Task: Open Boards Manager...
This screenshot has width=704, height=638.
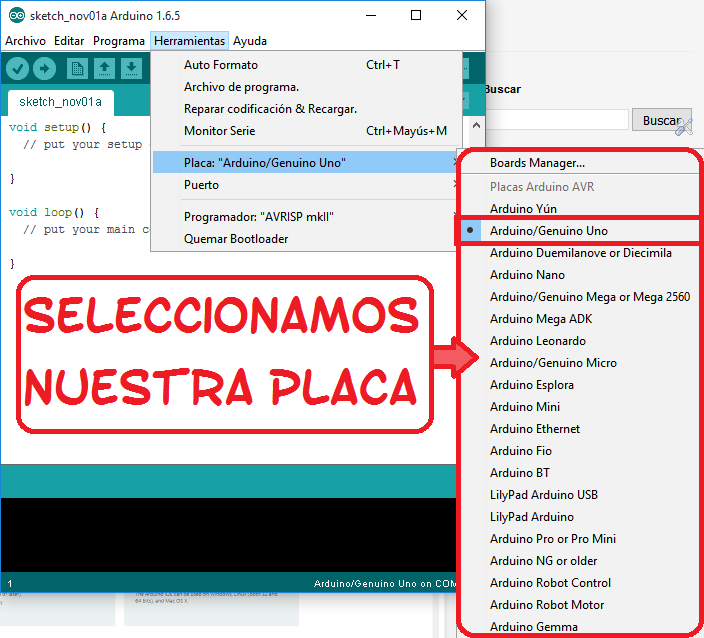Action: pos(579,163)
